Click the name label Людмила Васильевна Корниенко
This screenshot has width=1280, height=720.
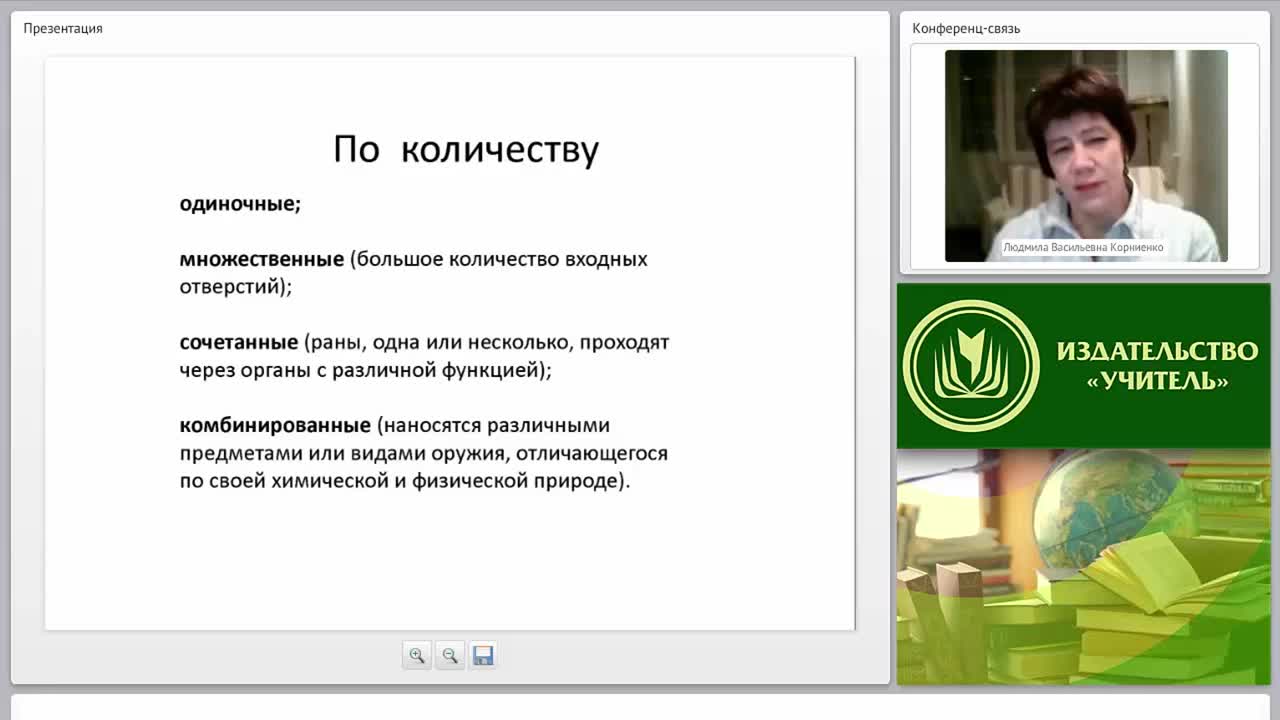(x=1083, y=247)
